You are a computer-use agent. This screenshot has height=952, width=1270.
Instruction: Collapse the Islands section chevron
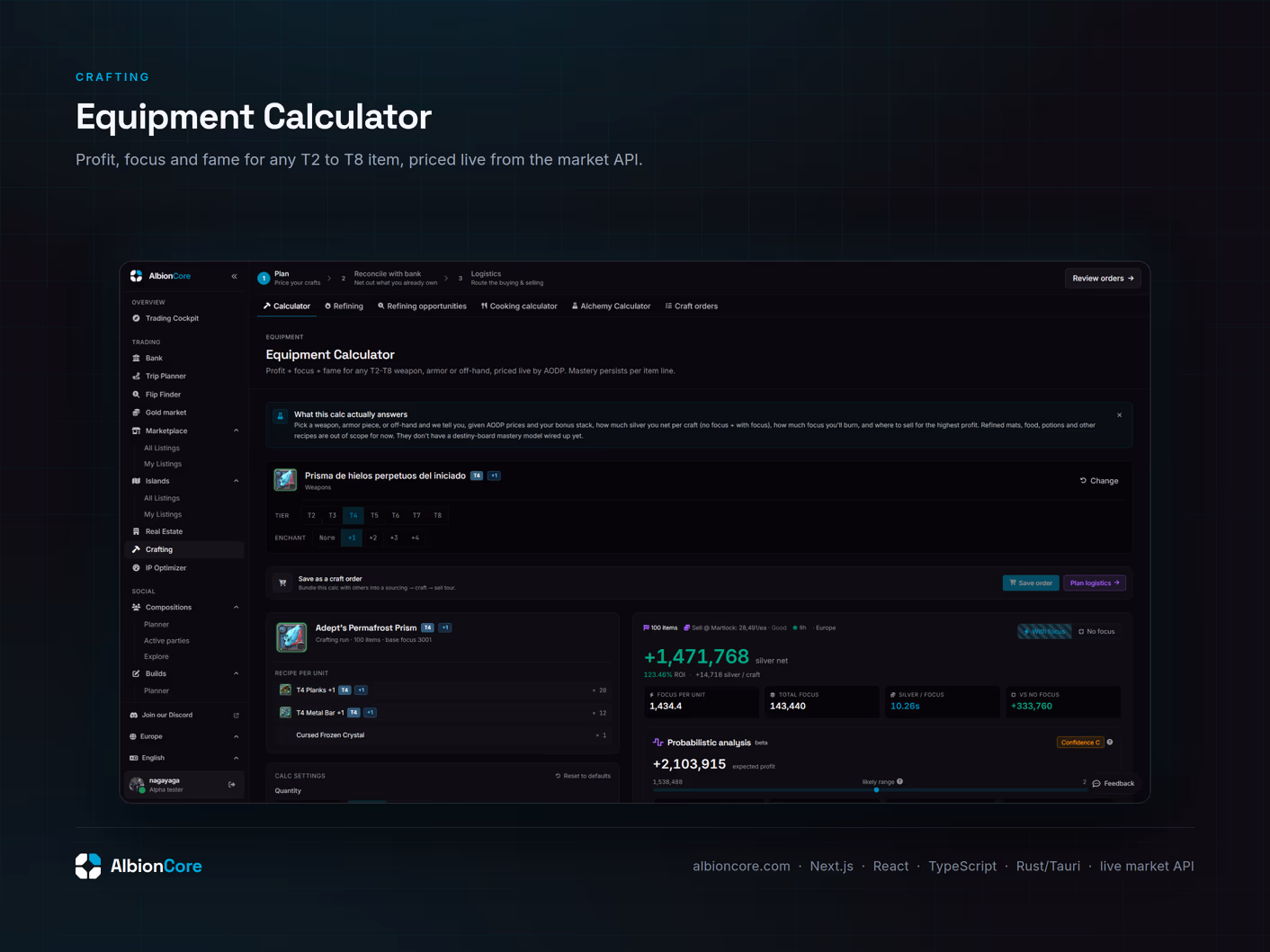[x=237, y=481]
